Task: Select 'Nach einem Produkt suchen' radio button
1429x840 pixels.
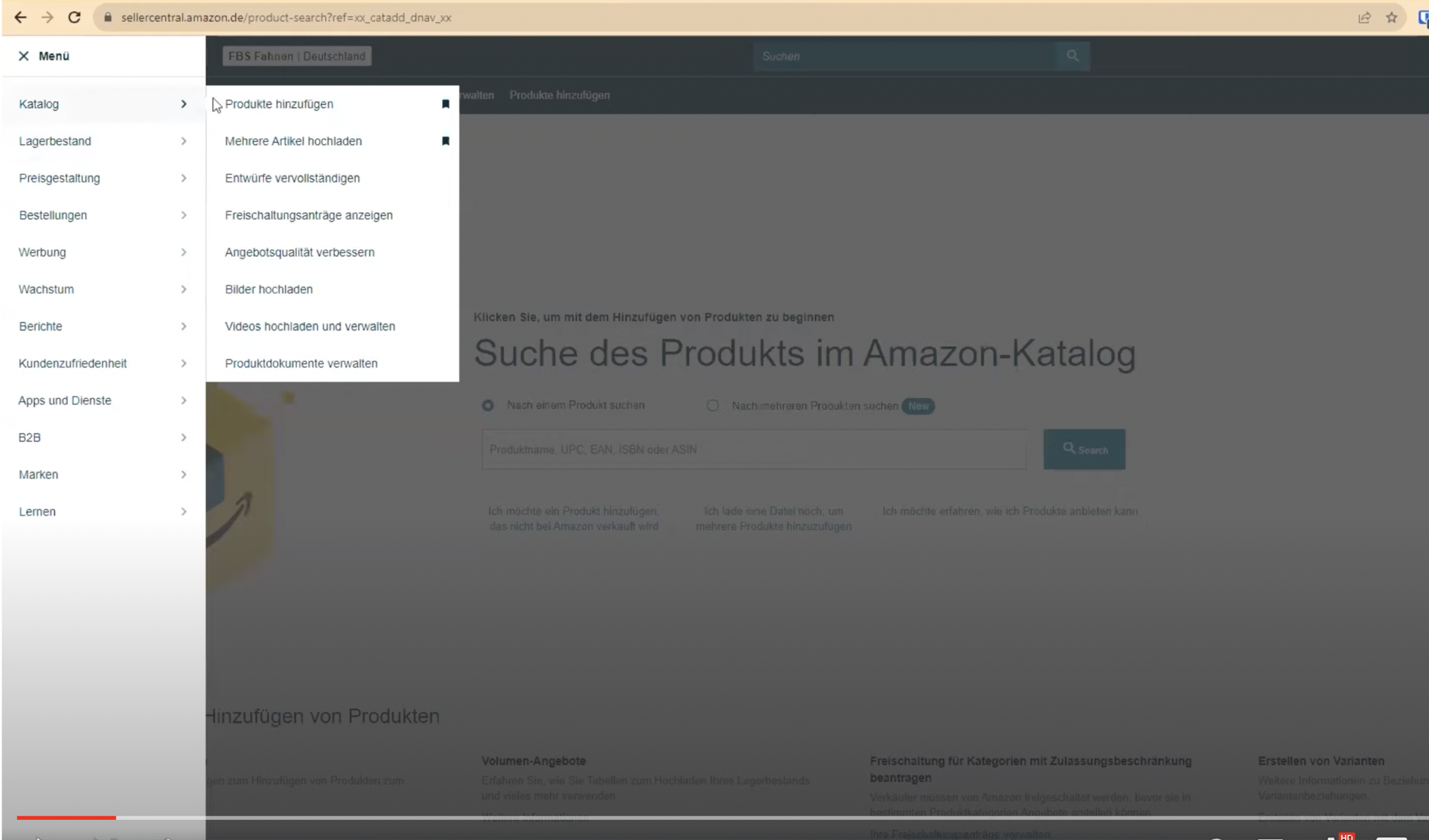Action: coord(487,405)
